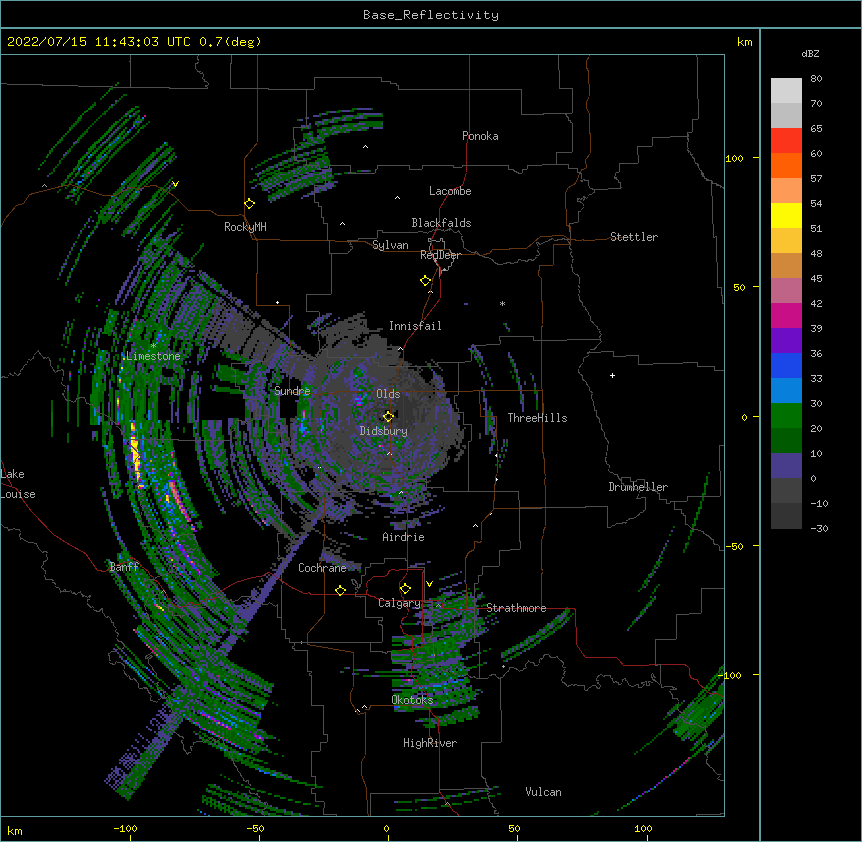Click the HighRiver label
The height and width of the screenshot is (842, 862).
point(430,743)
